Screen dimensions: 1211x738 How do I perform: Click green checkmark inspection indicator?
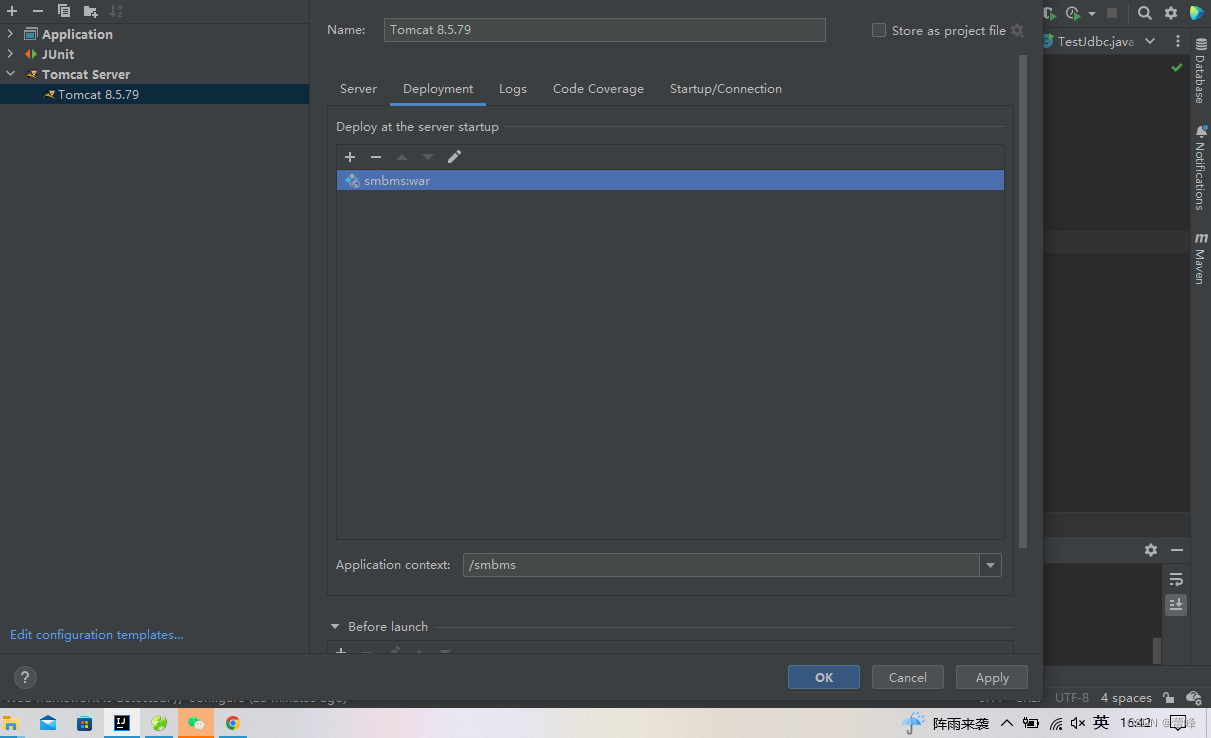[1177, 68]
